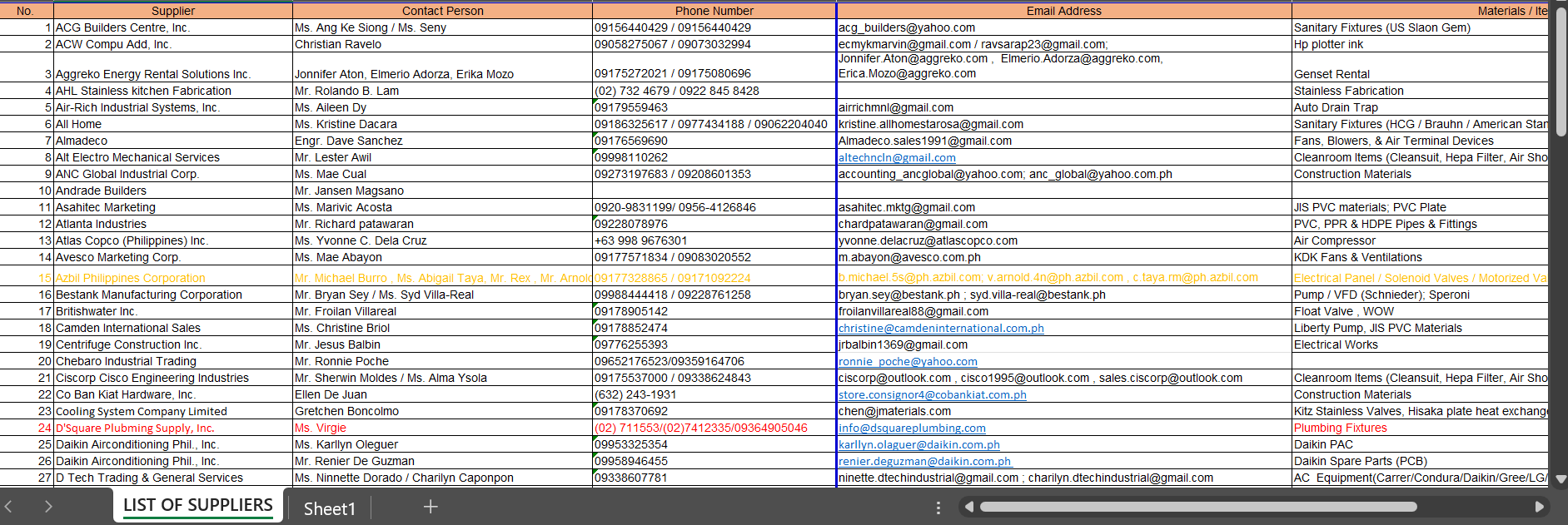Select the Email Address header cell
This screenshot has height=525, width=1568.
click(1063, 11)
